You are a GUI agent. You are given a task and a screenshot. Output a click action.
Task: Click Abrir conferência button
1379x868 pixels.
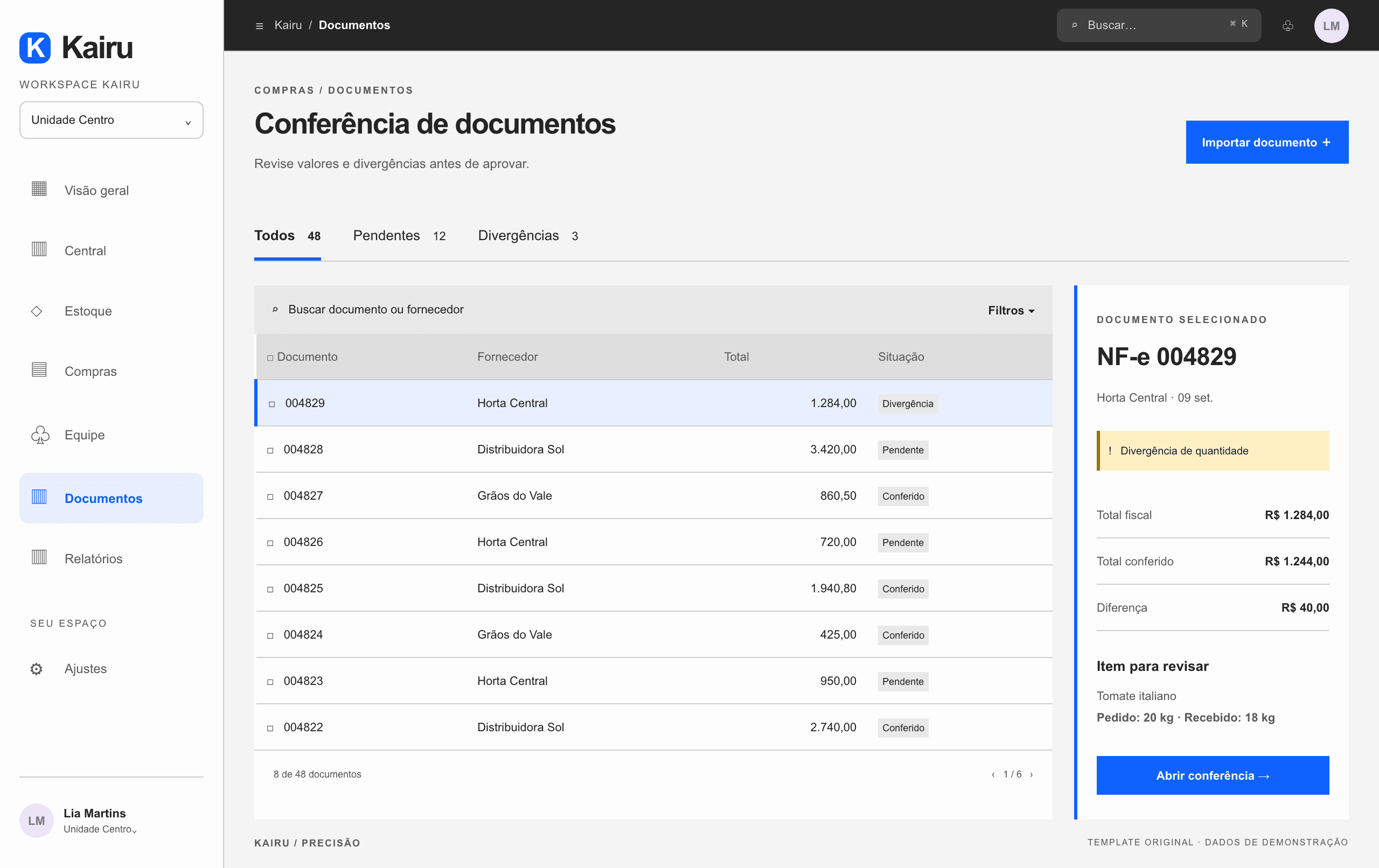pos(1213,775)
